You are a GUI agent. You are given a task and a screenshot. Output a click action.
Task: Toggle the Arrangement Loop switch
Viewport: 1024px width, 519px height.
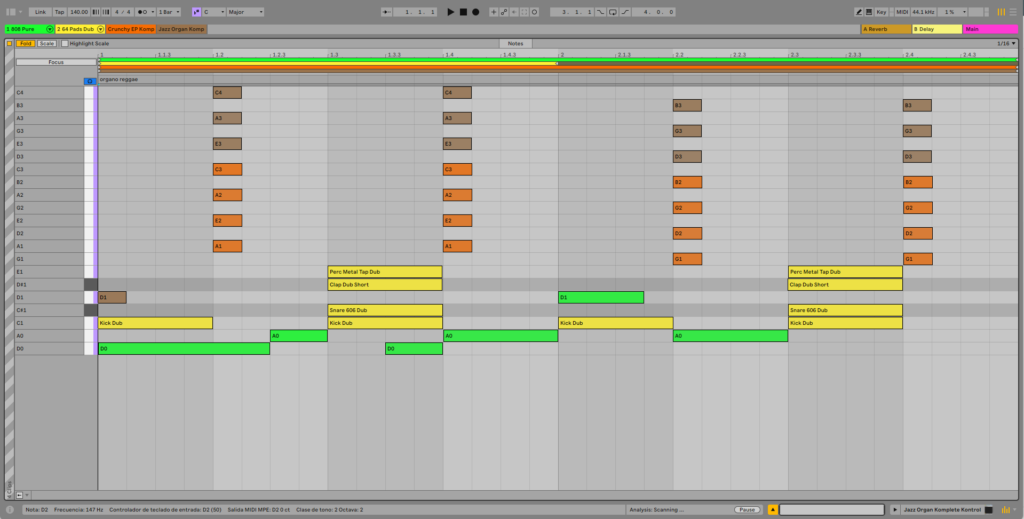(x=613, y=12)
